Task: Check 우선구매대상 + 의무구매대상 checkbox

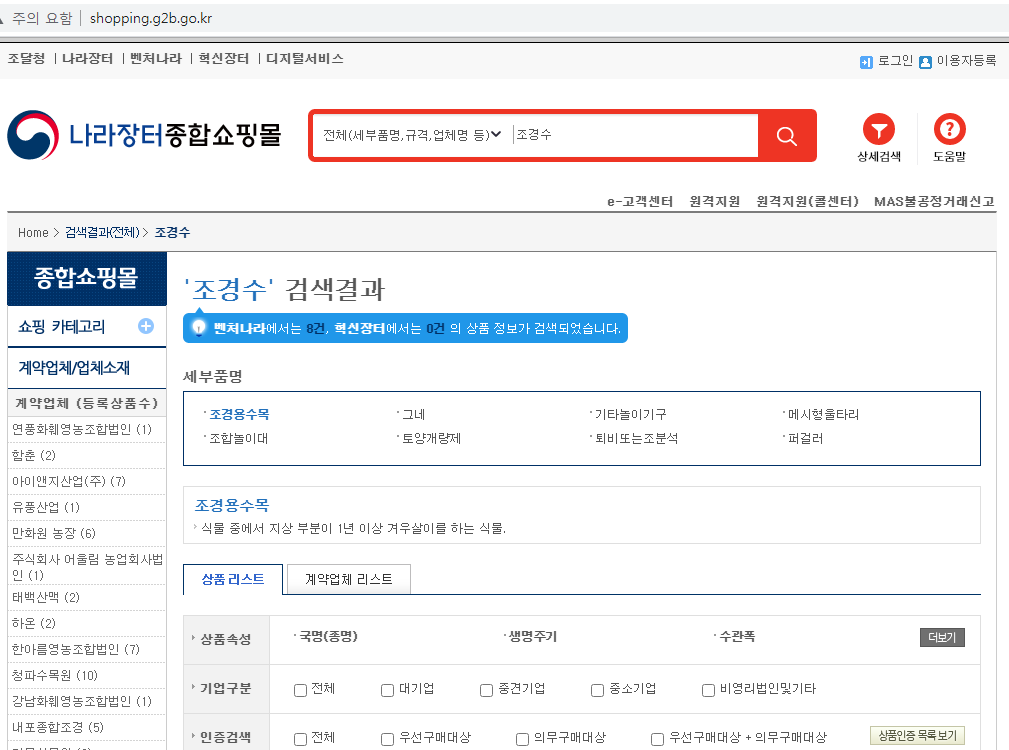Action: coord(657,739)
